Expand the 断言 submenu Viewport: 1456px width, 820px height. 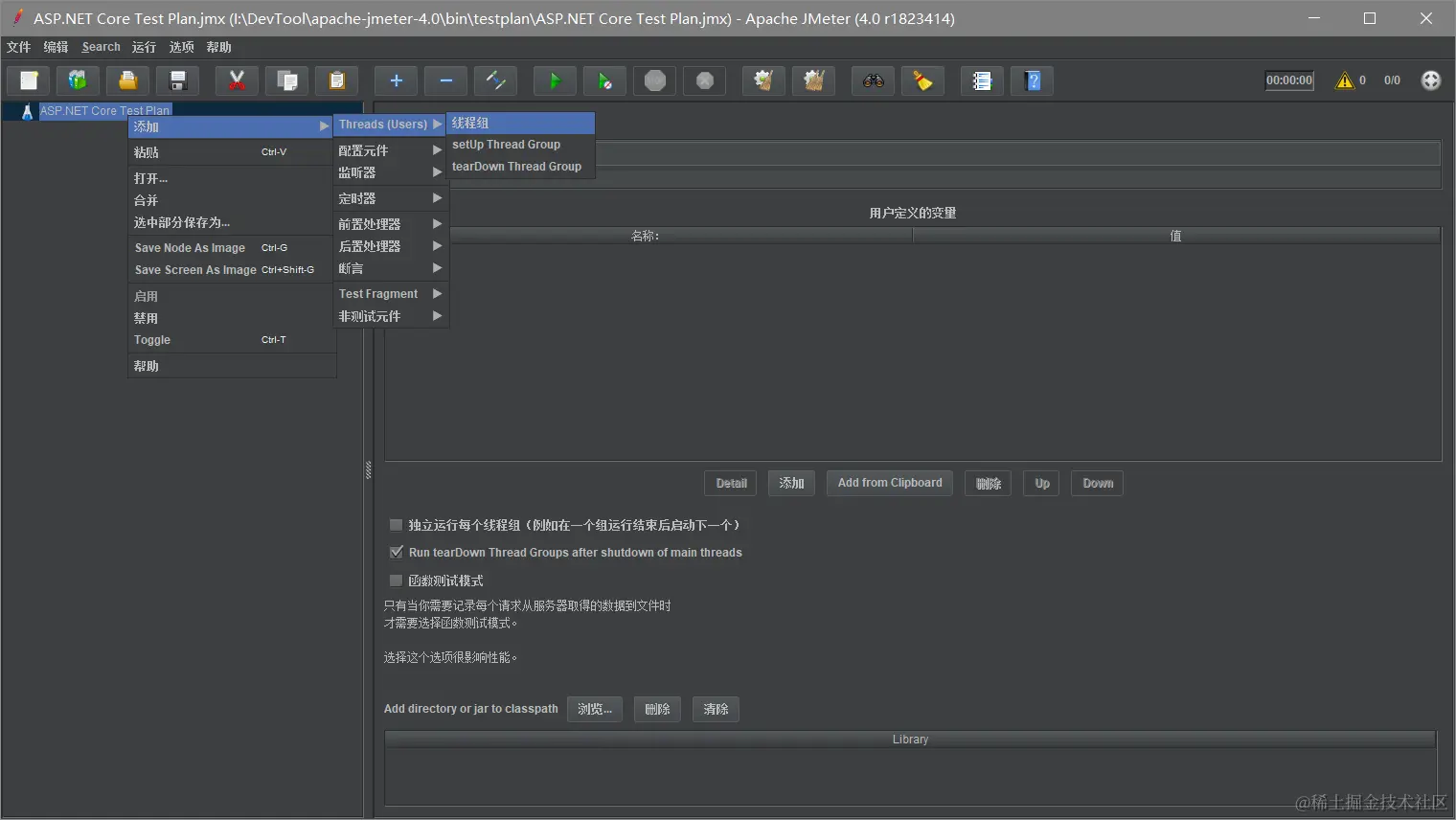tap(390, 268)
